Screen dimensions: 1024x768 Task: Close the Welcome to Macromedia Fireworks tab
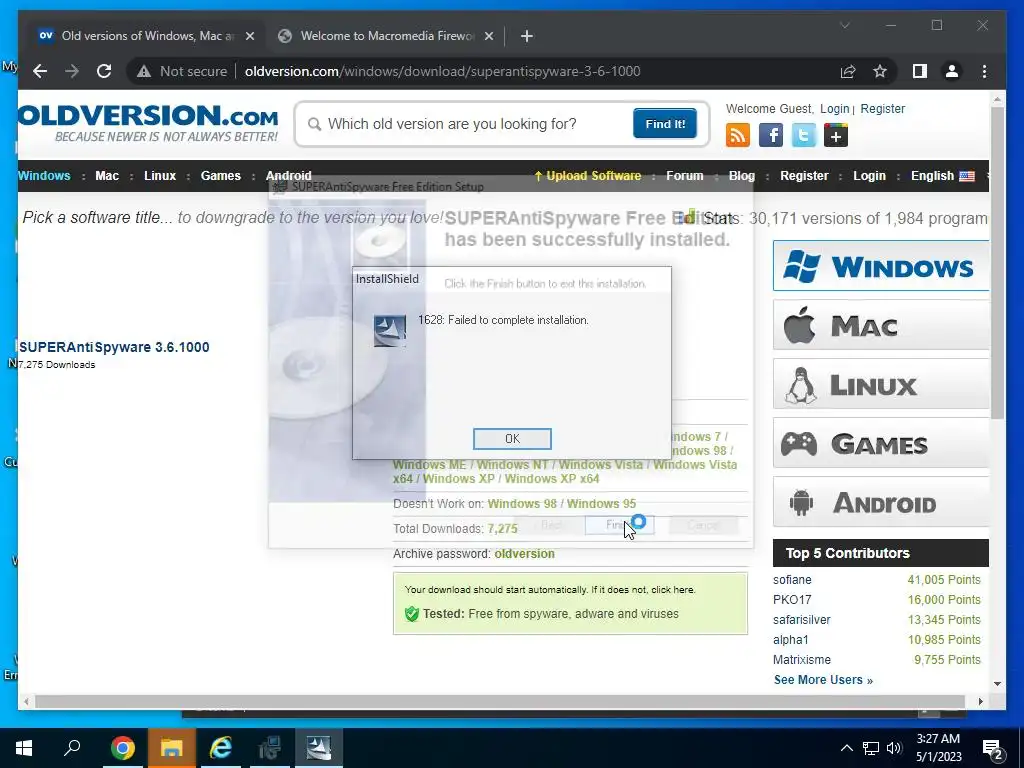coord(488,36)
